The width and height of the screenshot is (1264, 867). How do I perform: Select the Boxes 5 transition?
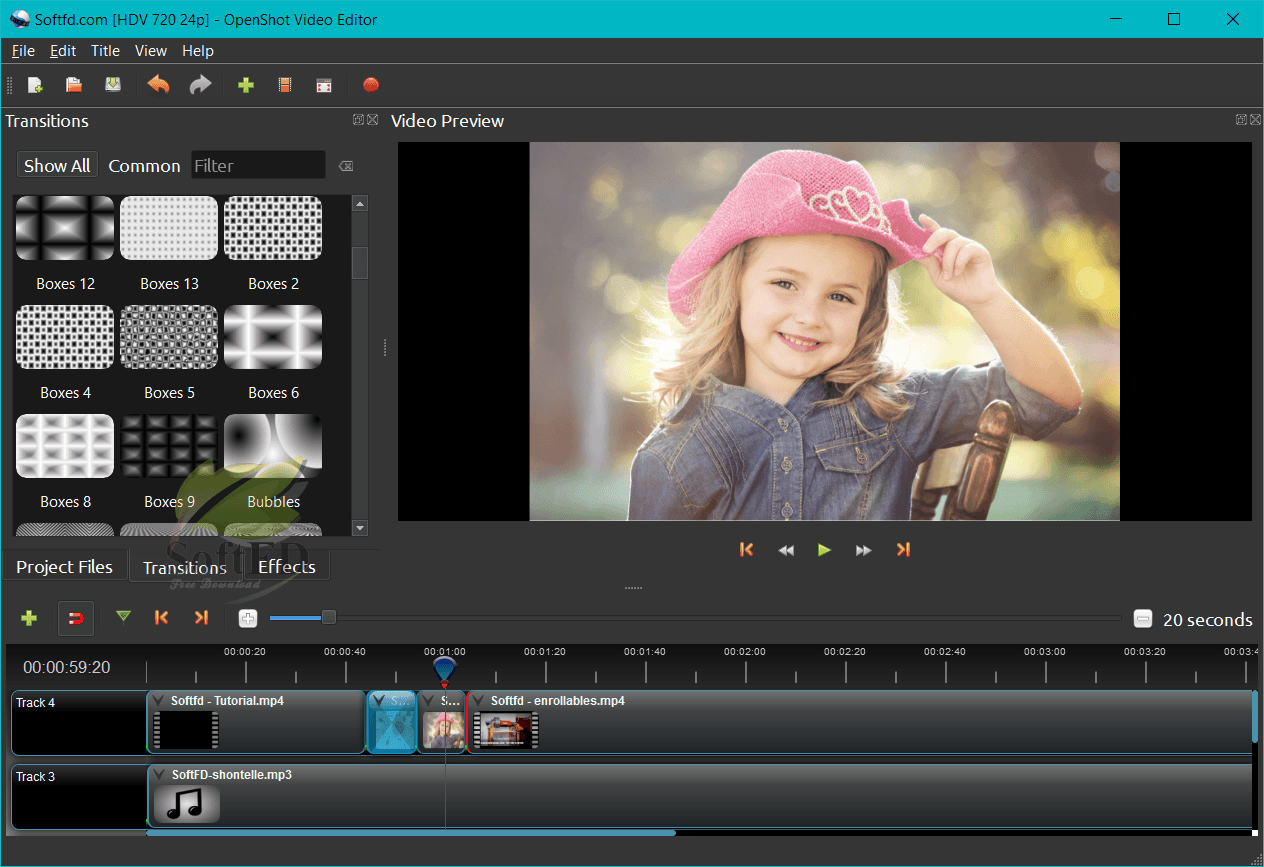click(x=169, y=353)
